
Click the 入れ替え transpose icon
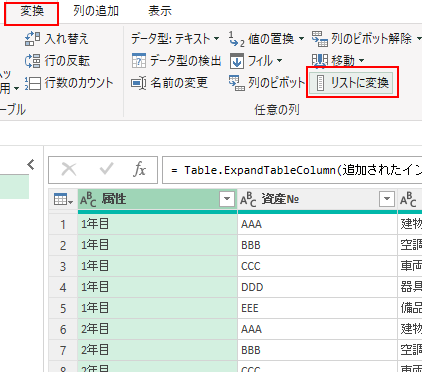point(33,39)
